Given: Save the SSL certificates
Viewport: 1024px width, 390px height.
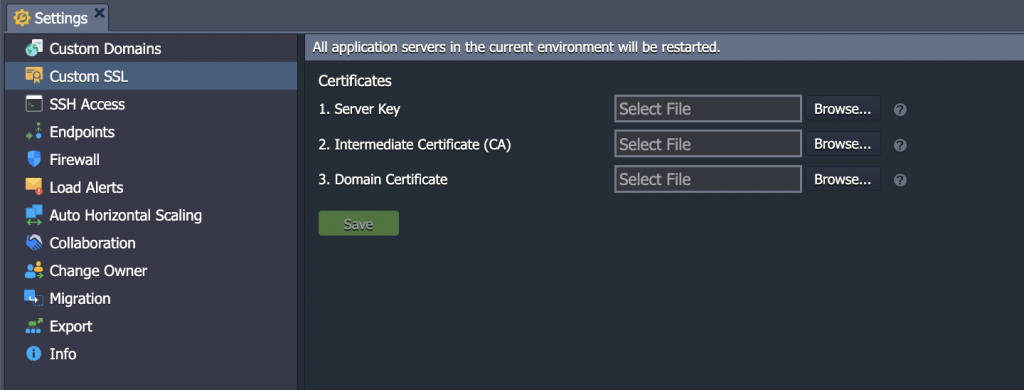Looking at the screenshot, I should (359, 223).
